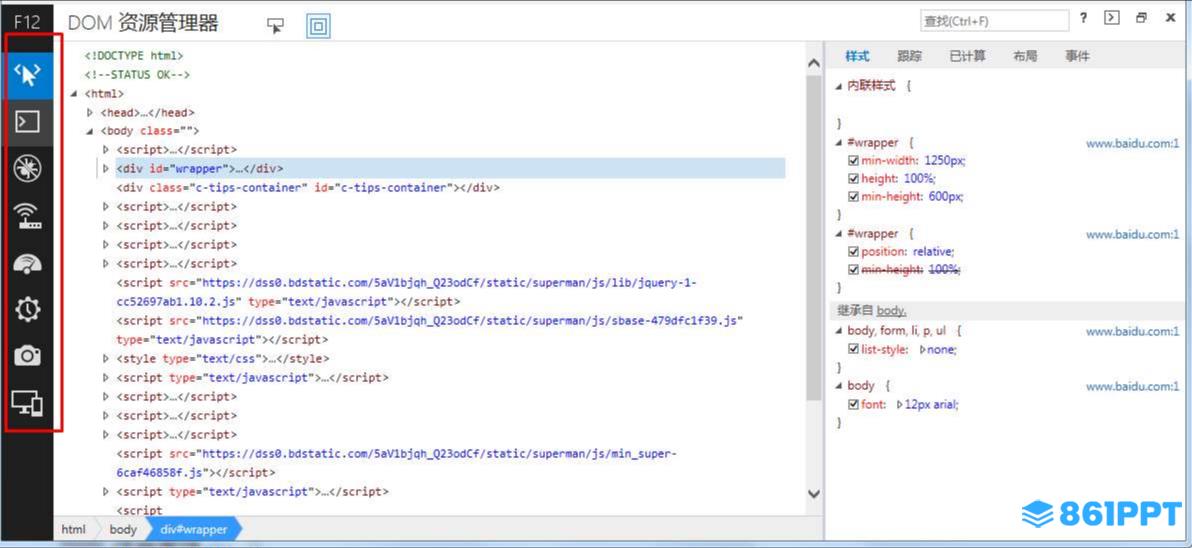The width and height of the screenshot is (1192, 548).
Task: Open the Memory camera icon tool
Action: pos(27,356)
